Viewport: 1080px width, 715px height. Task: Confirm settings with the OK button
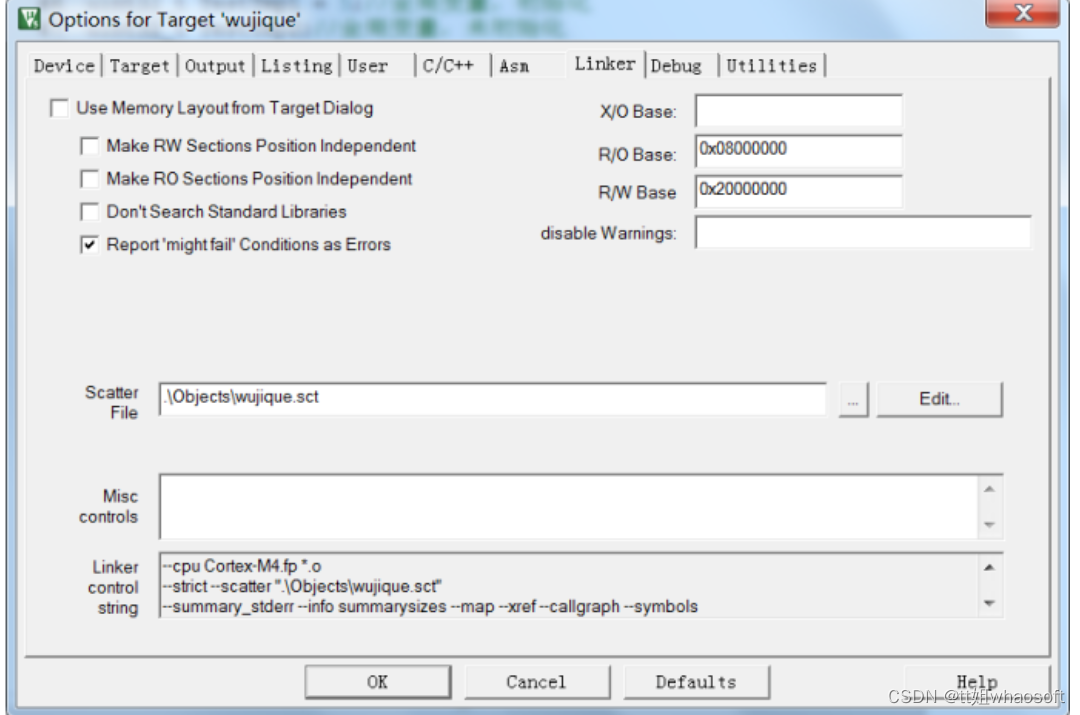coord(377,682)
